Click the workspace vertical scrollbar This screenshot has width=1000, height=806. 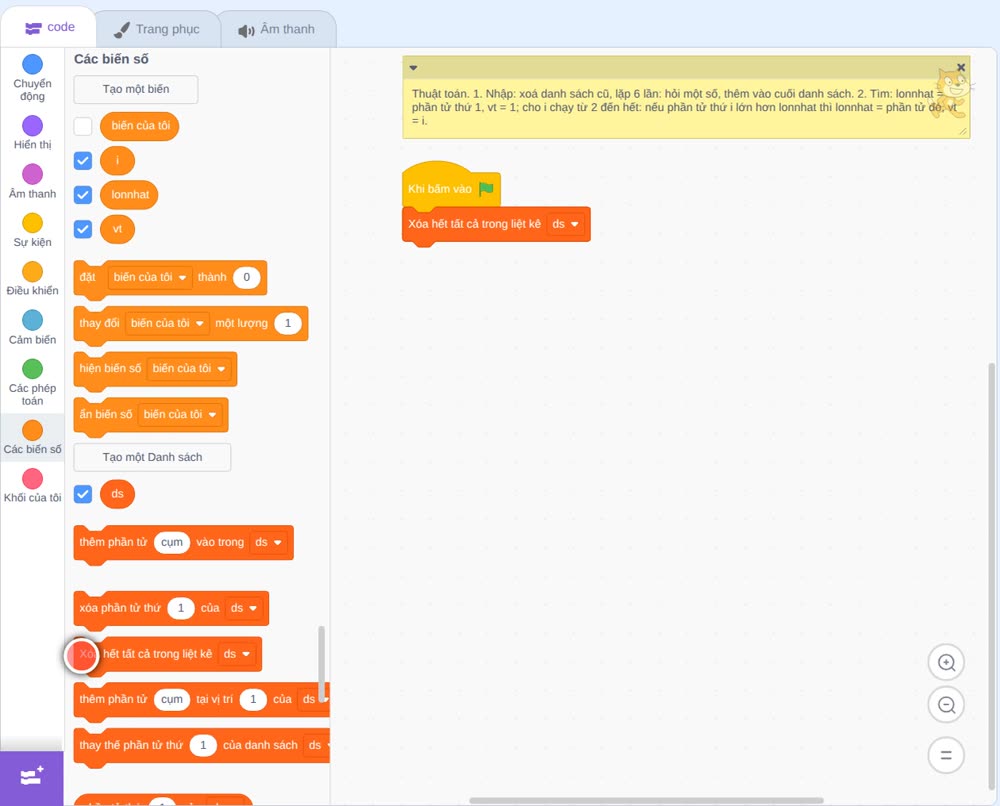click(x=991, y=577)
